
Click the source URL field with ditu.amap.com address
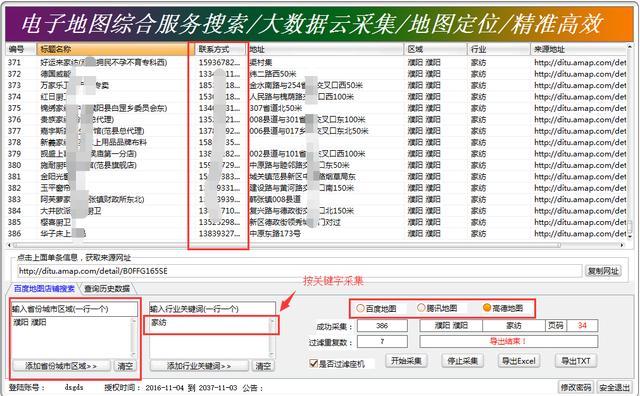(x=300, y=271)
